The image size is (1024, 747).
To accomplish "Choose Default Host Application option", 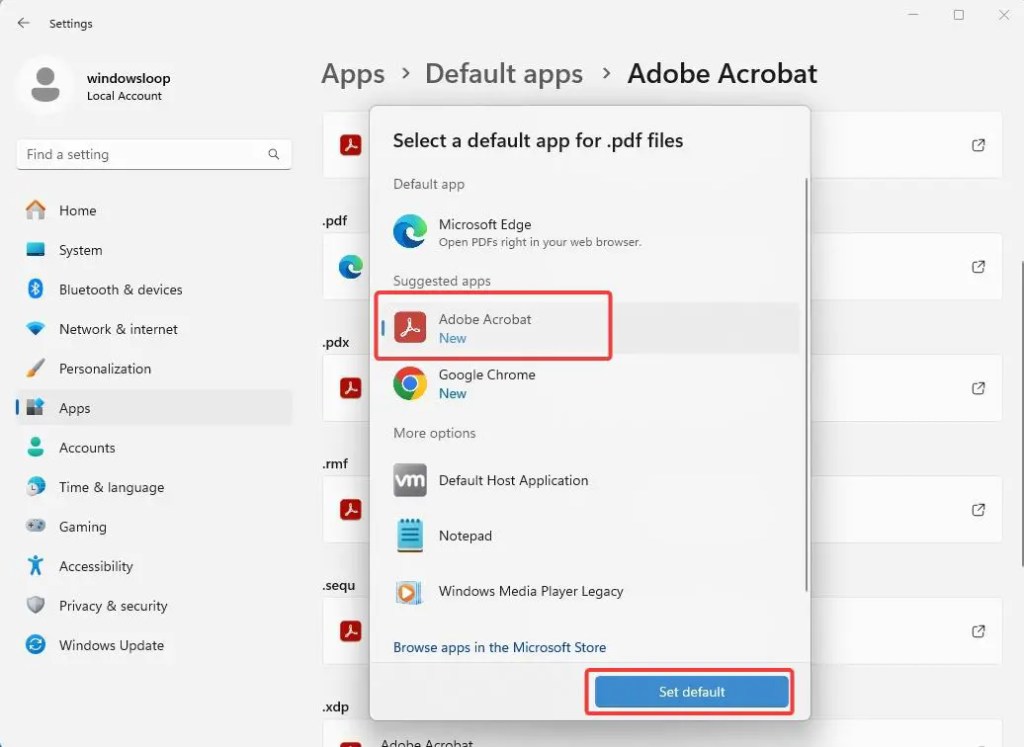I will point(513,480).
